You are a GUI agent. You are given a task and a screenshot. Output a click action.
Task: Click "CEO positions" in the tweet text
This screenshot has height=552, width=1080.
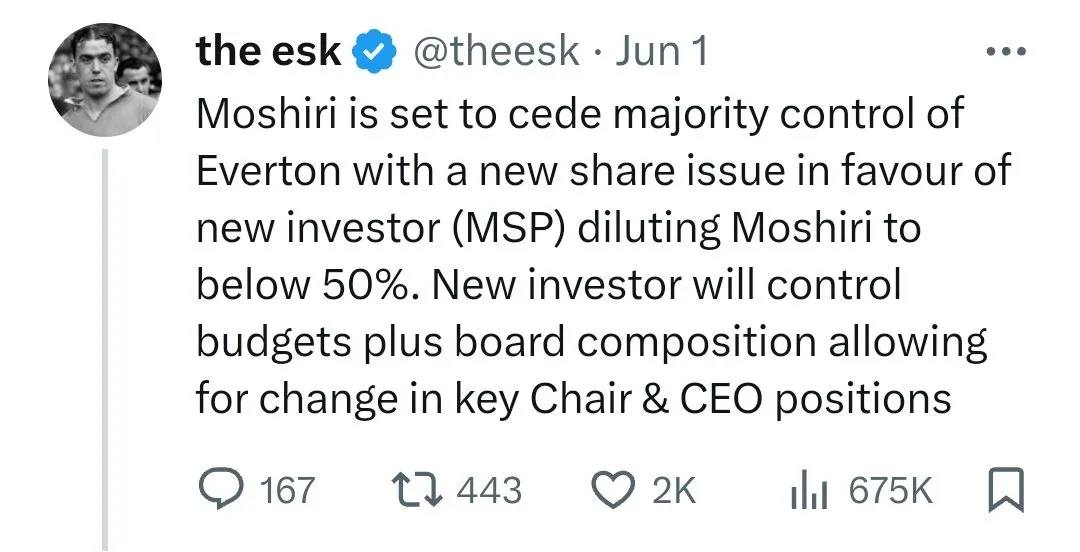[x=816, y=399]
